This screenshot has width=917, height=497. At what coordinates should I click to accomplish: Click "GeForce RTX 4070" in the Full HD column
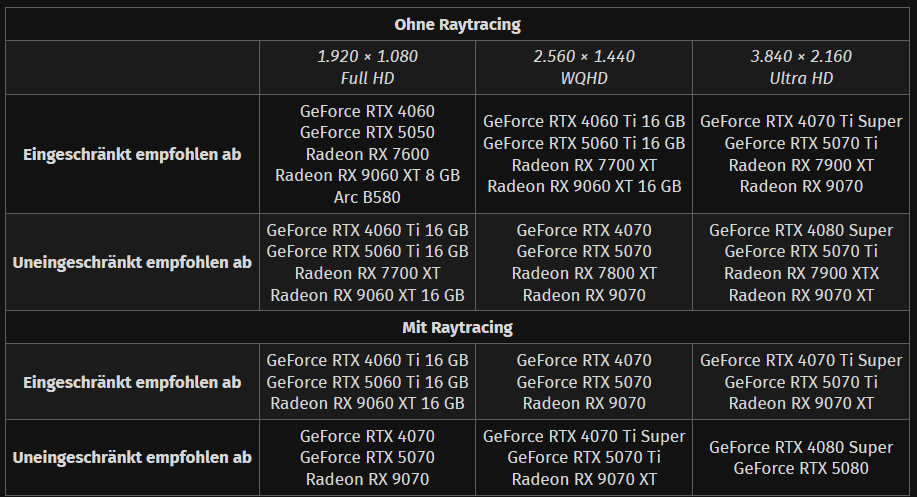tap(367, 436)
